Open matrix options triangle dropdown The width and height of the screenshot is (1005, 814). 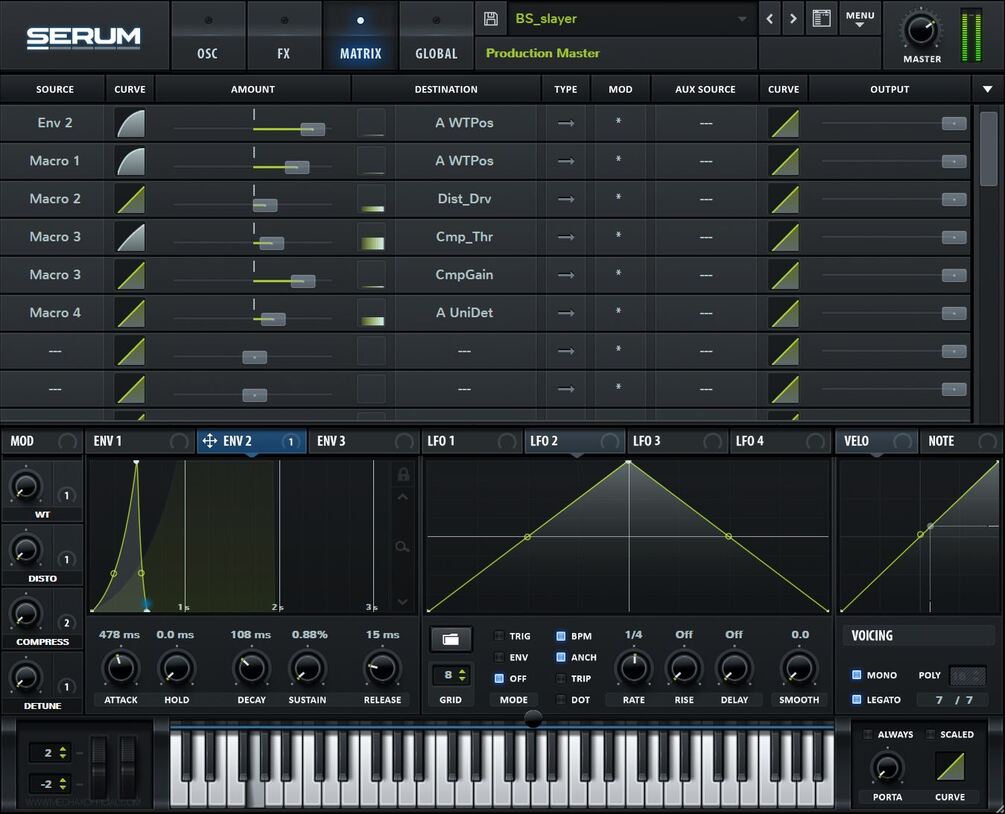pos(988,89)
